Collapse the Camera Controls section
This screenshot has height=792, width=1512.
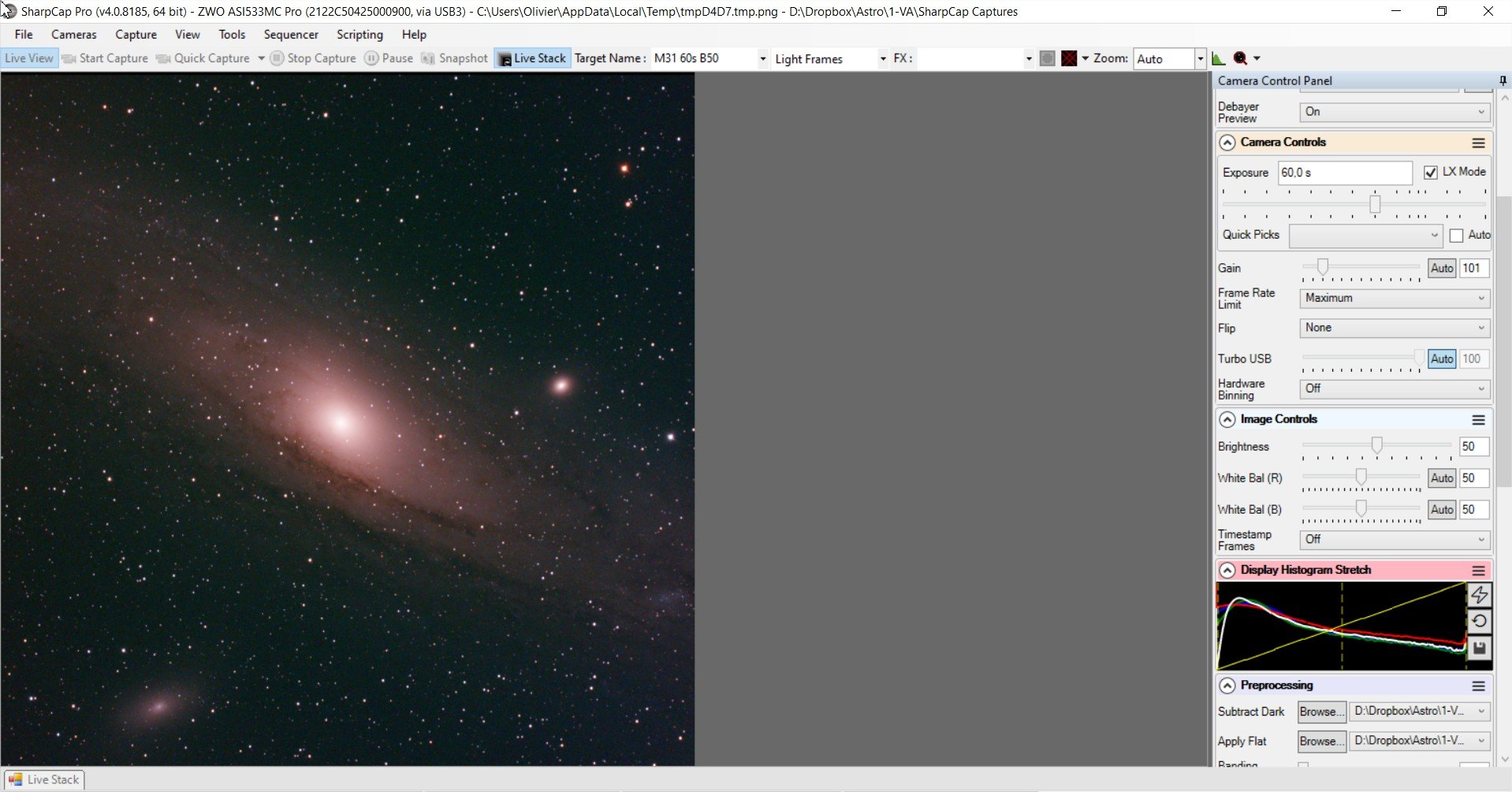click(1227, 143)
